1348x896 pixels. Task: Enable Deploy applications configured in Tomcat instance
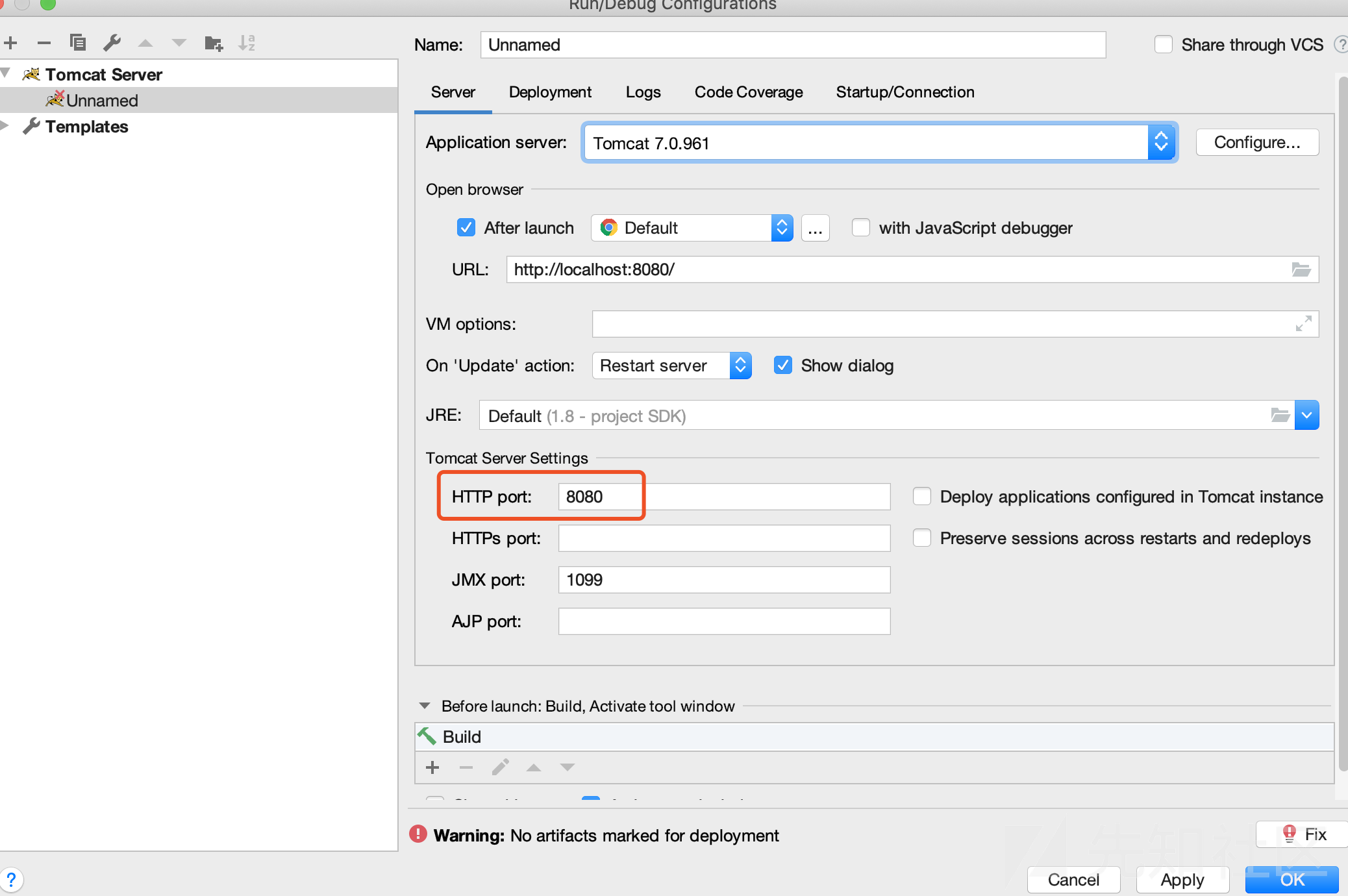pyautogui.click(x=922, y=497)
